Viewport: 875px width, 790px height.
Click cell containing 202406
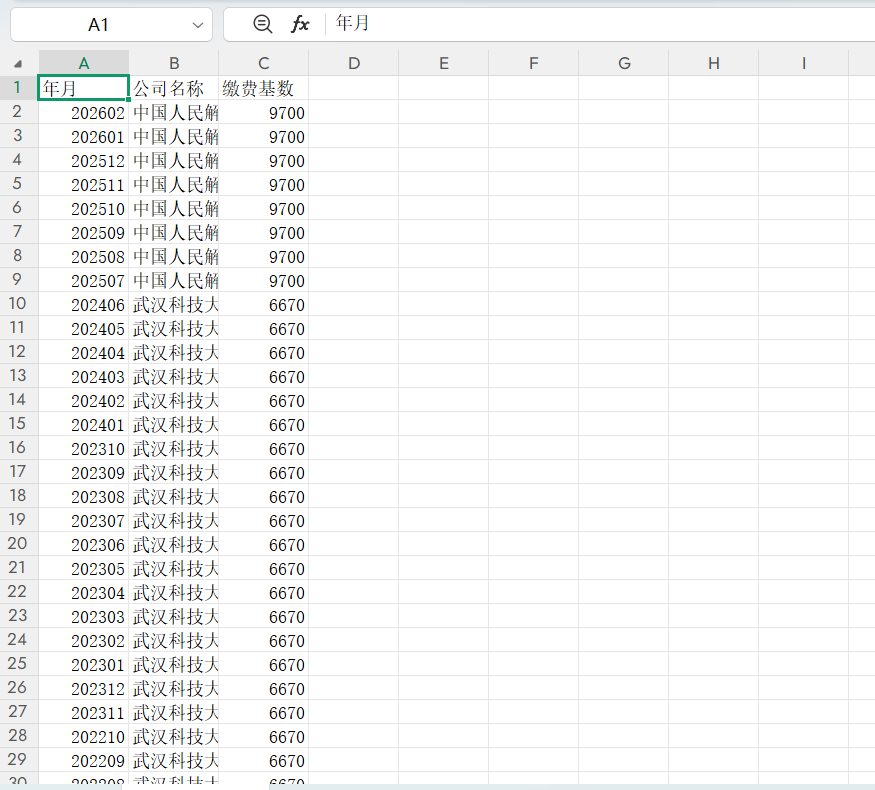[x=84, y=304]
